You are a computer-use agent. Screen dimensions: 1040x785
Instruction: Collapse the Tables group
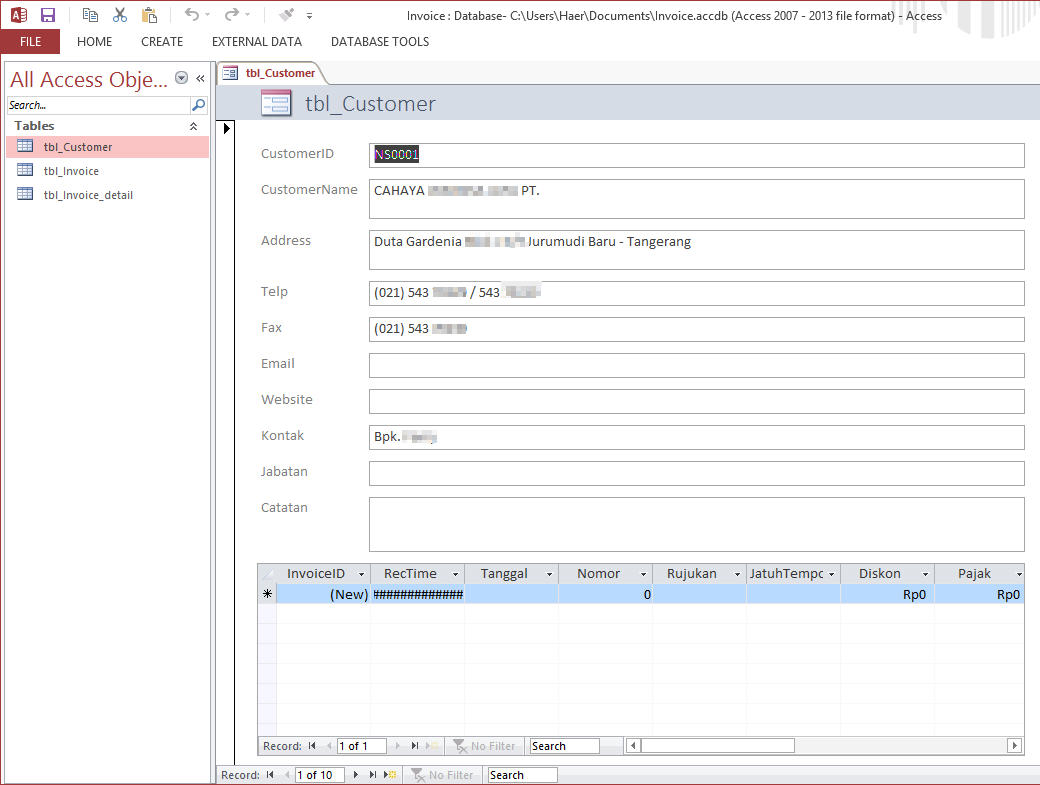pos(194,126)
